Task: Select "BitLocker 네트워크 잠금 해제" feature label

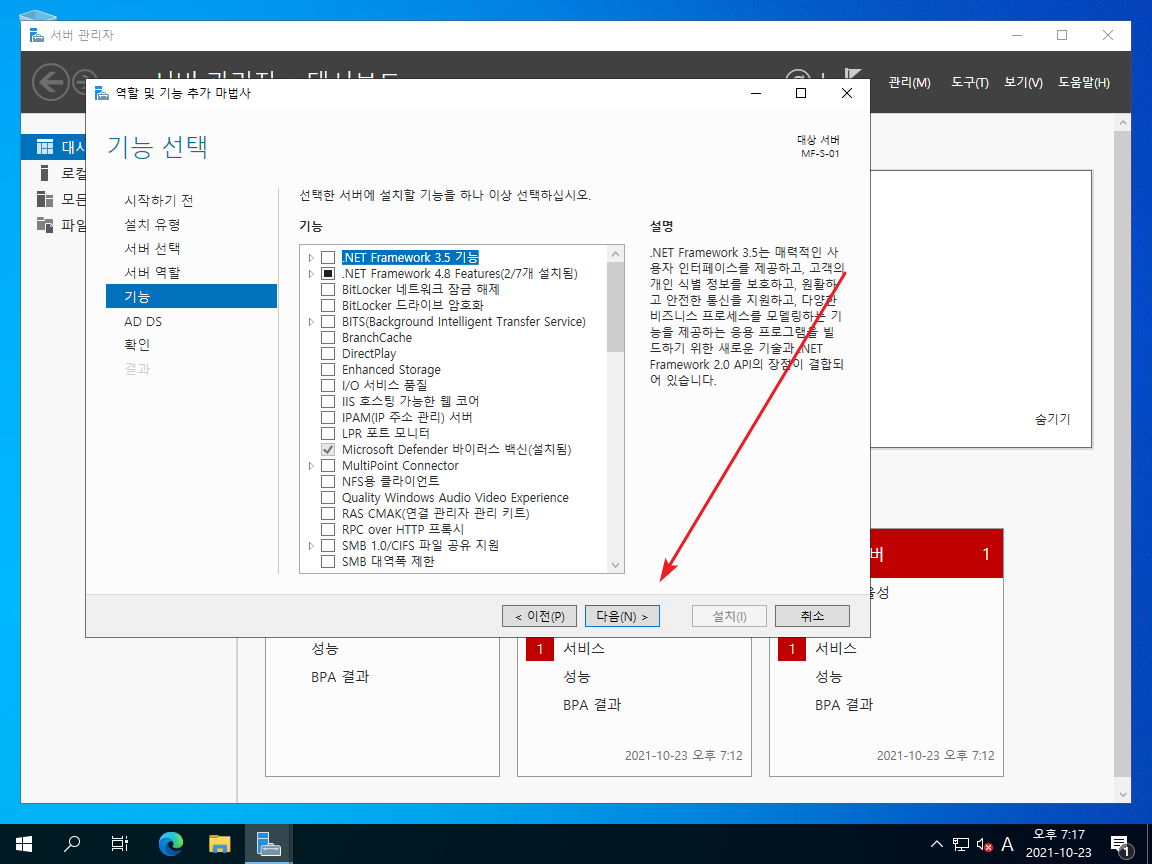Action: [420, 289]
